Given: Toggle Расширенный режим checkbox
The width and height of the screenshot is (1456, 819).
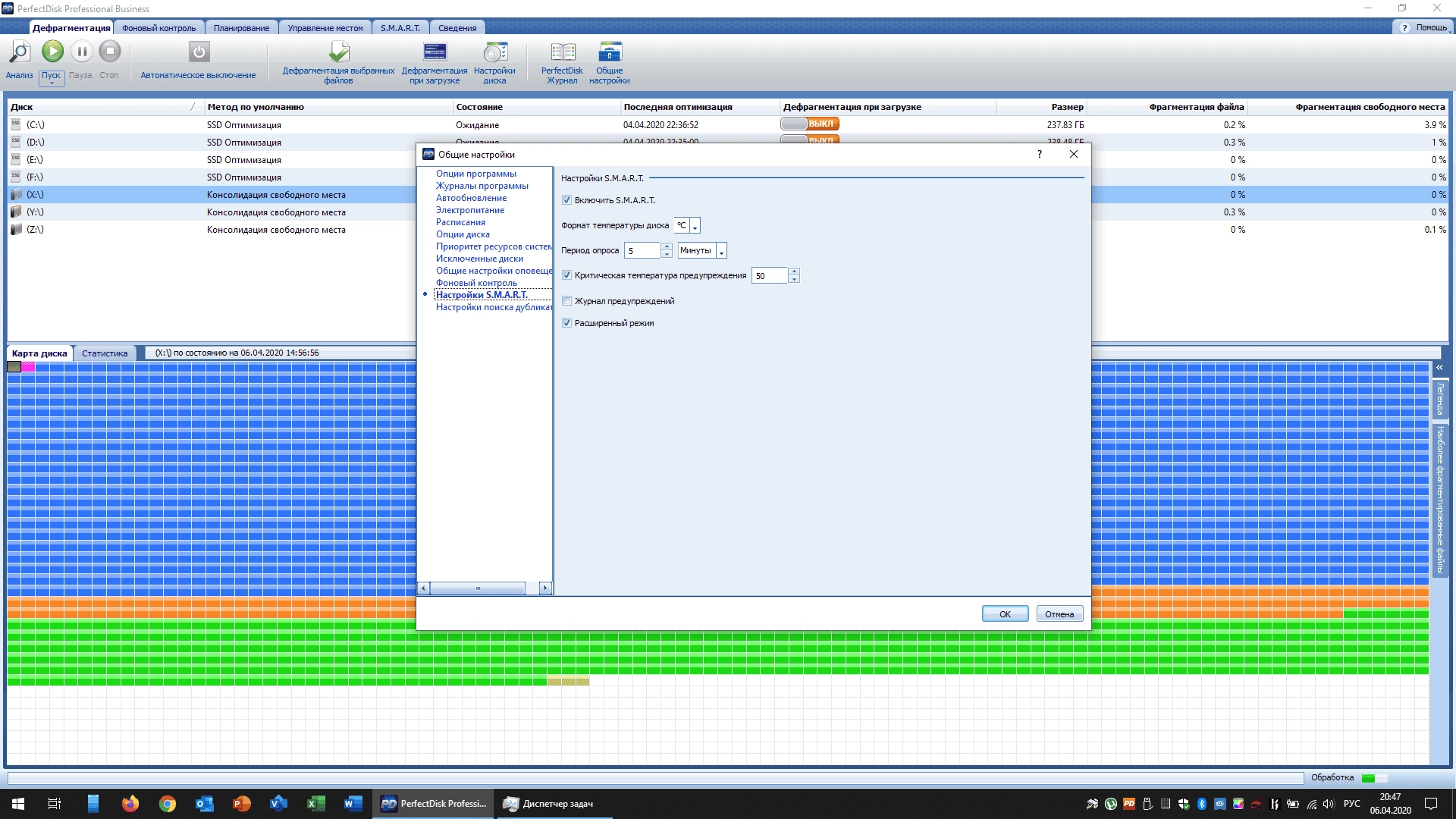Looking at the screenshot, I should click(566, 323).
